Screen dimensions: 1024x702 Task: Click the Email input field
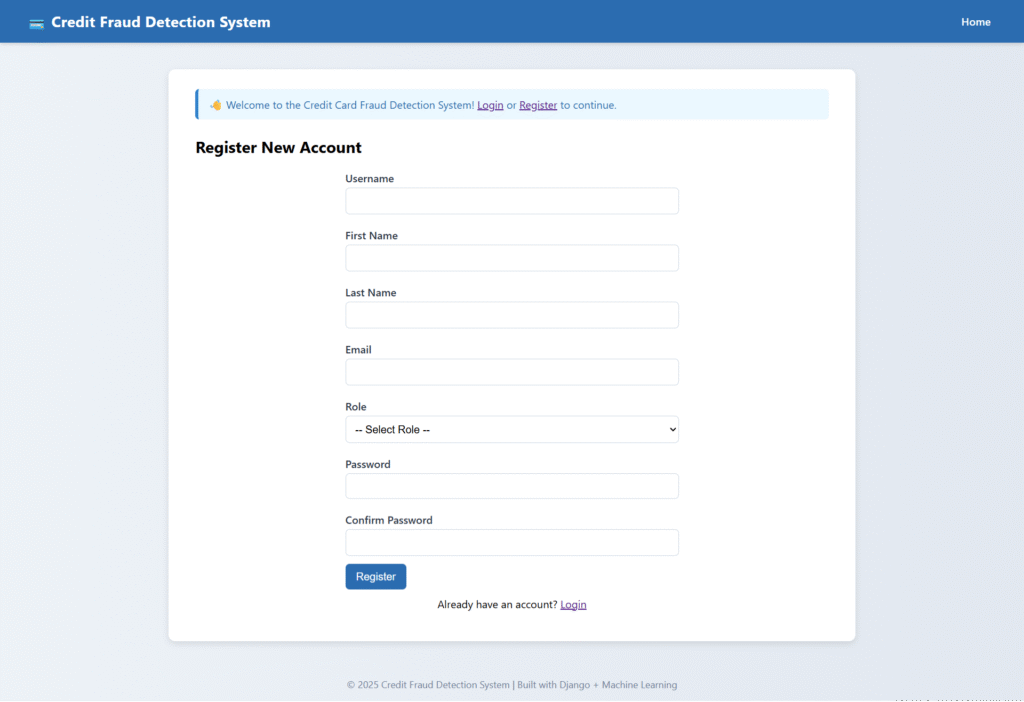point(511,371)
